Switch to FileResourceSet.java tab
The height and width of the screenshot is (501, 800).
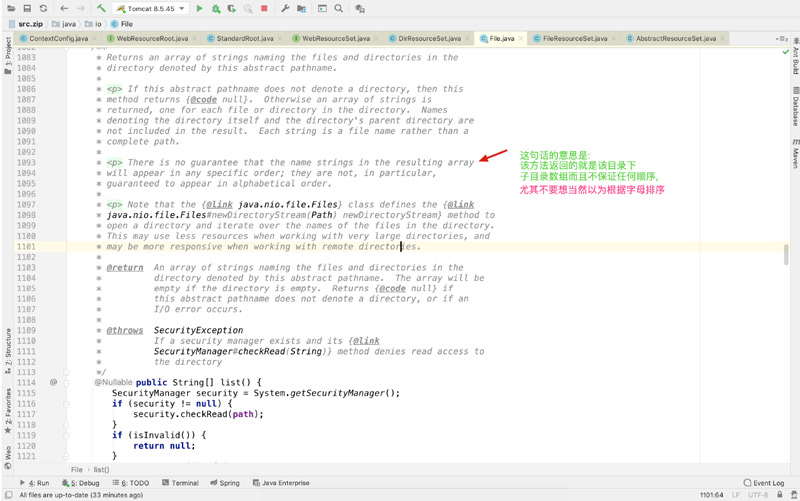click(x=575, y=38)
